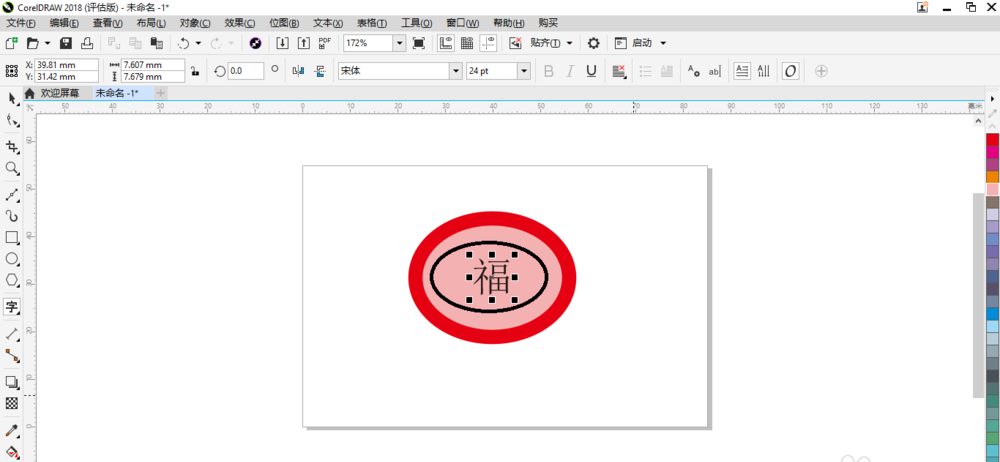Viewport: 1000px width, 462px height.
Task: Open the 编辑 menu
Action: point(64,23)
